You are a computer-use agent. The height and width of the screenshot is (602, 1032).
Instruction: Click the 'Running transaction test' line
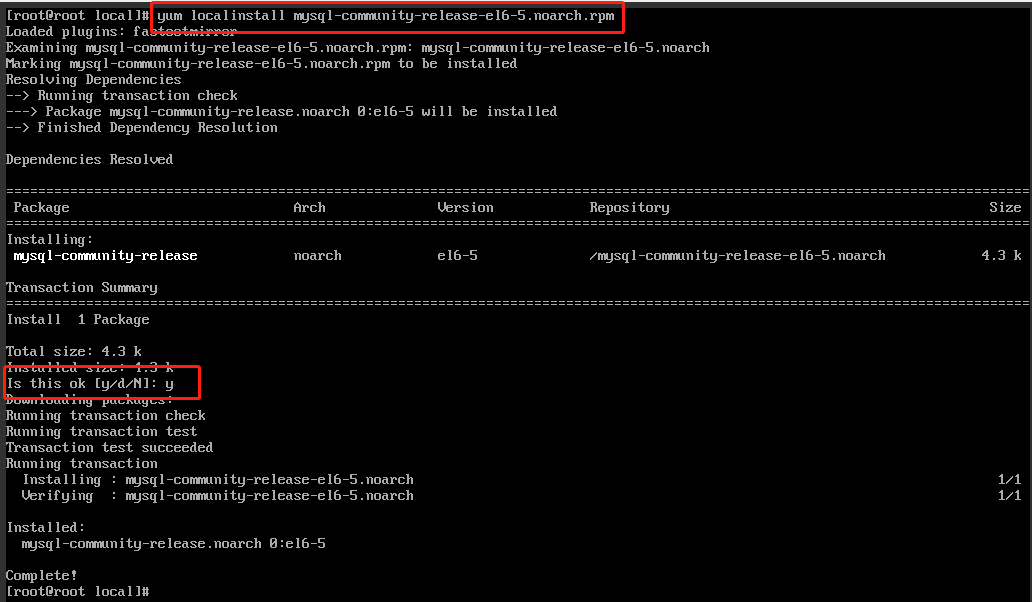click(101, 432)
